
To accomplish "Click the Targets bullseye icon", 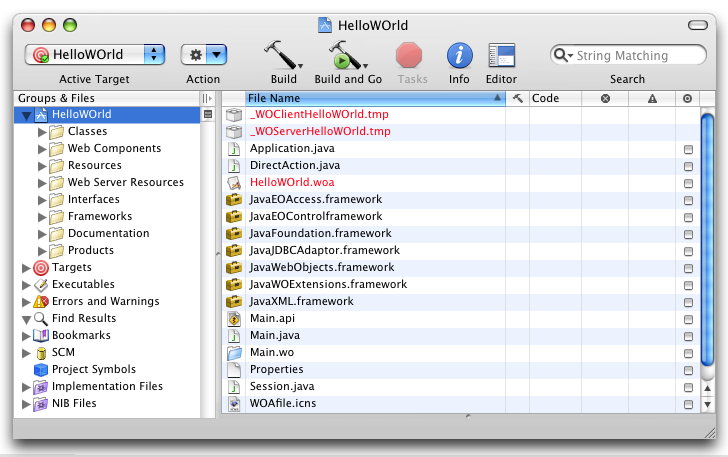I will (41, 268).
